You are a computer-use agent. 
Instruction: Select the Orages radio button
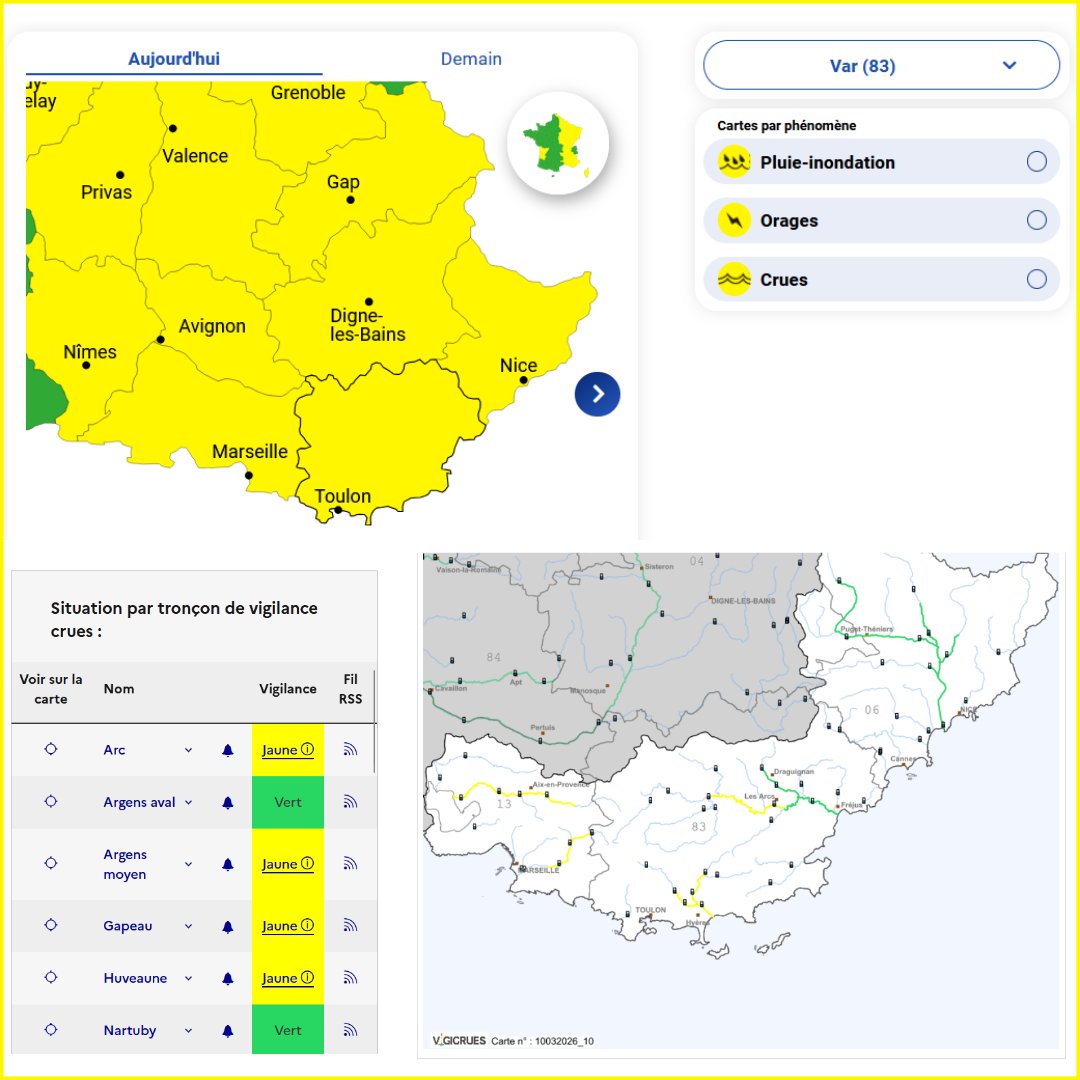[x=1036, y=220]
